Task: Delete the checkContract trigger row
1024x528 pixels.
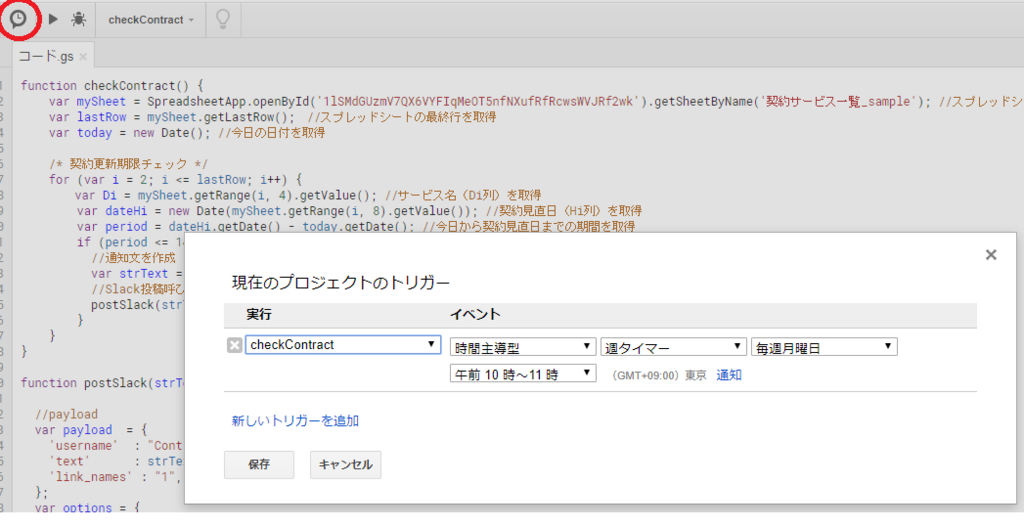Action: point(234,345)
